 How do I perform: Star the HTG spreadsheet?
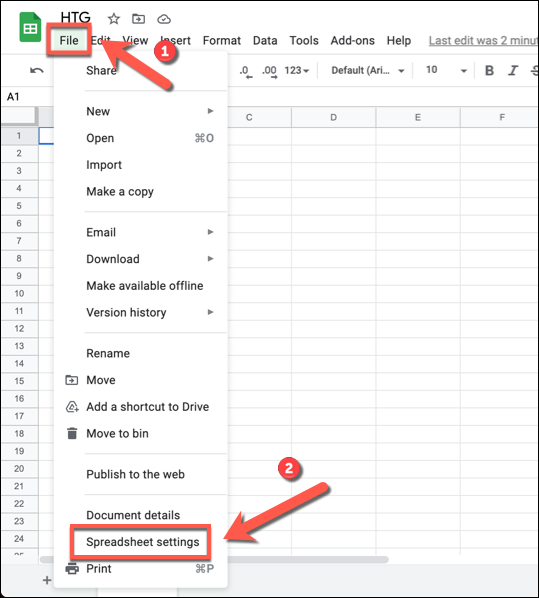[x=114, y=18]
